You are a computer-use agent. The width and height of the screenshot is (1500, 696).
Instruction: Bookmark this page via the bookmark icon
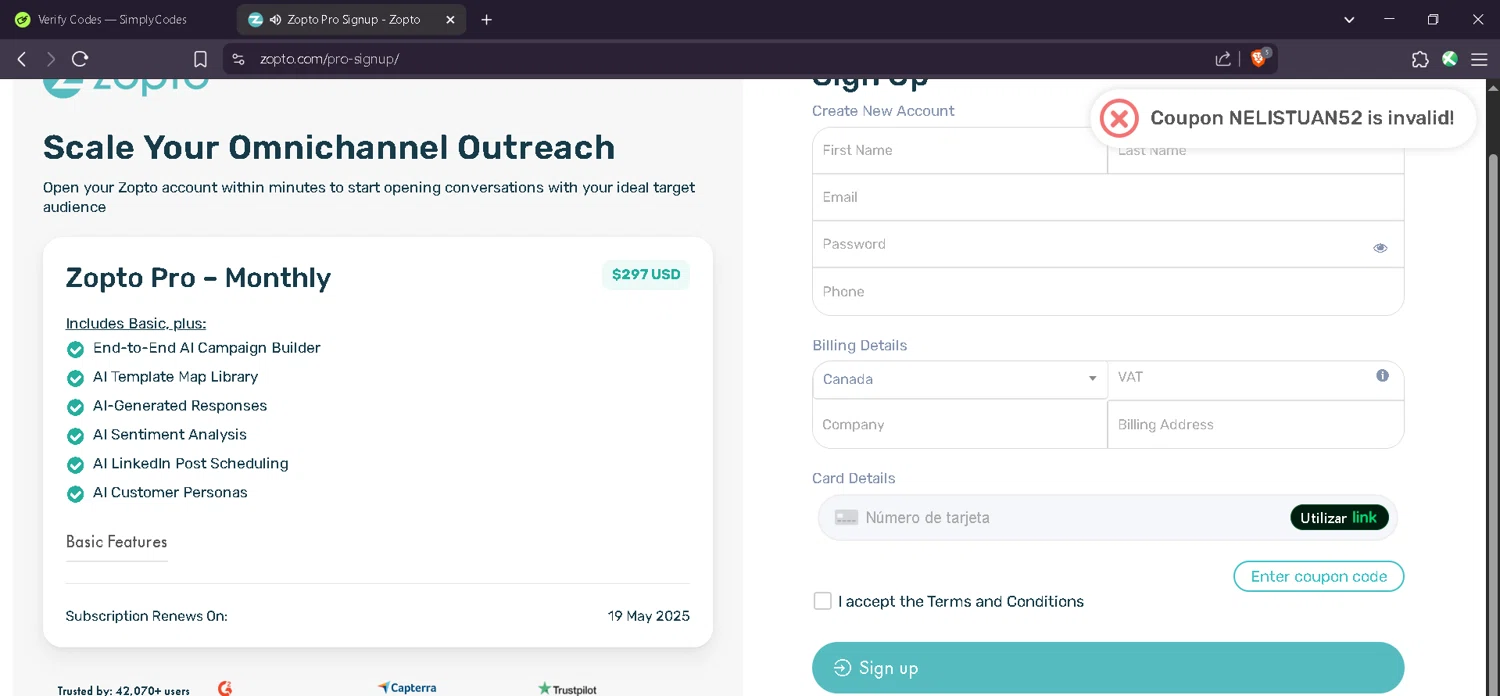pyautogui.click(x=200, y=59)
